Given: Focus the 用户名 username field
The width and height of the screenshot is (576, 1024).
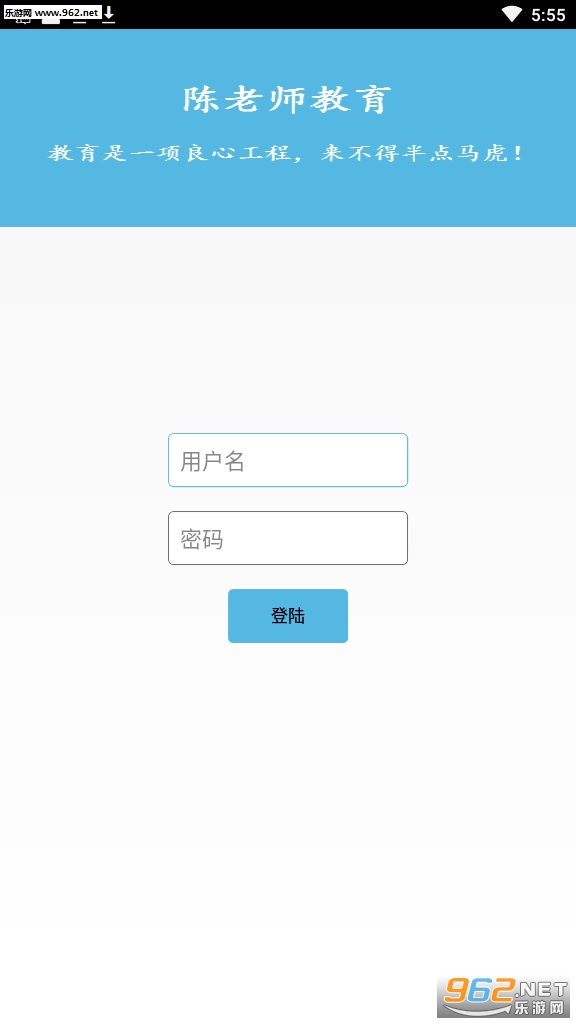Looking at the screenshot, I should (288, 460).
